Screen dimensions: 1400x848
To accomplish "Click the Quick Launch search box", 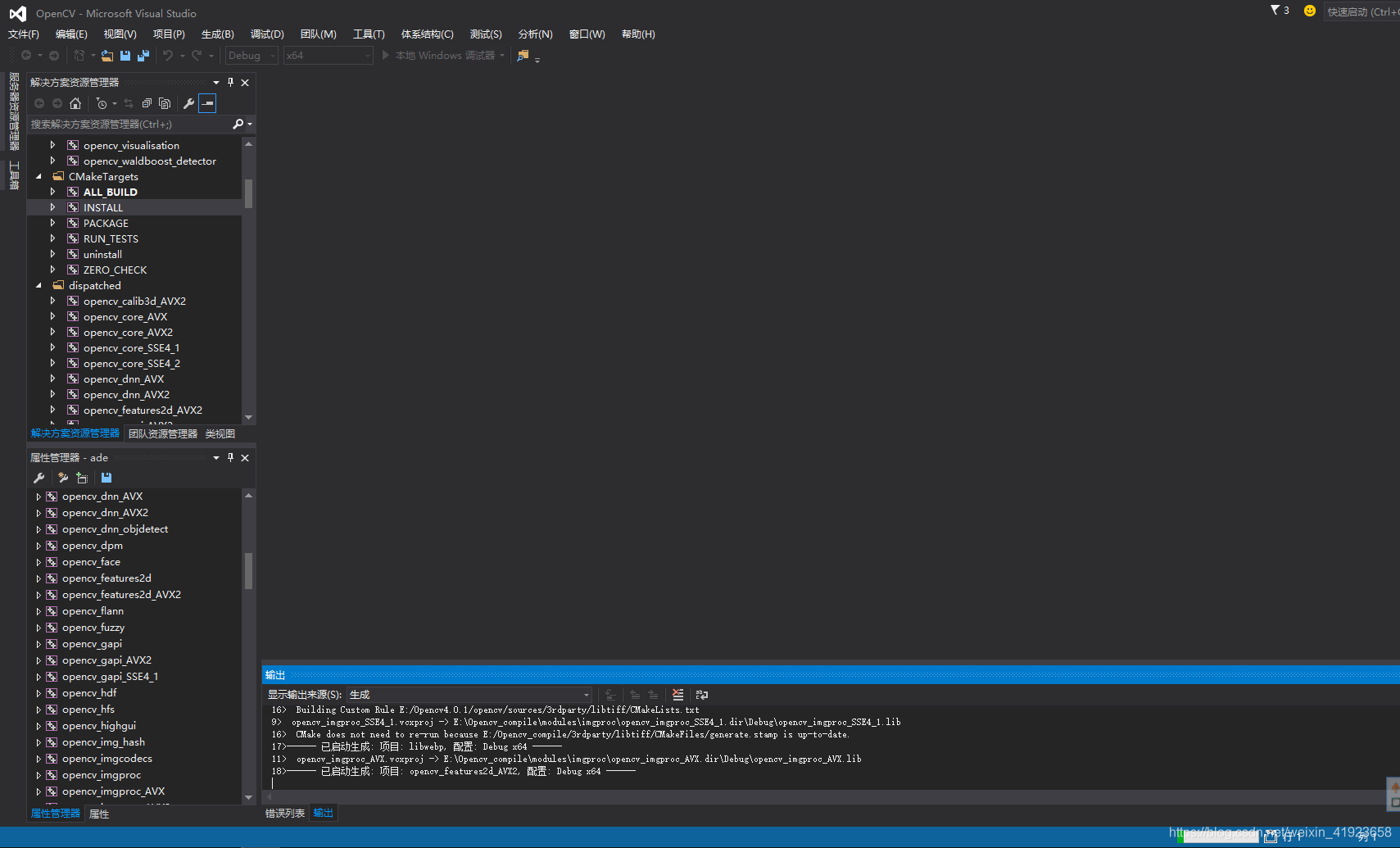I will (1362, 11).
